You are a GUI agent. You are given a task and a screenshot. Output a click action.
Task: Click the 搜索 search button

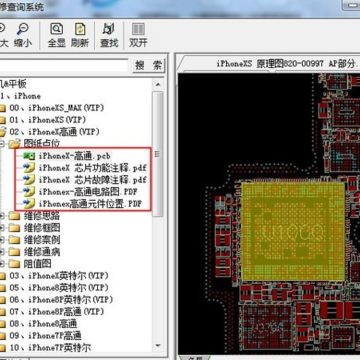coord(149,66)
